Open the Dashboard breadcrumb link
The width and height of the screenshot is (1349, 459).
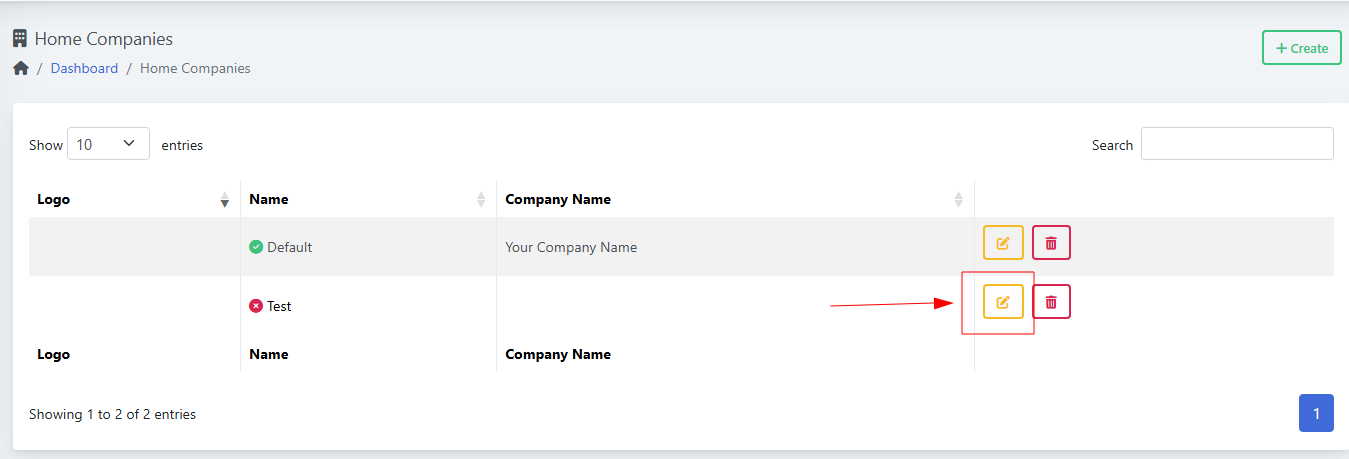click(84, 69)
